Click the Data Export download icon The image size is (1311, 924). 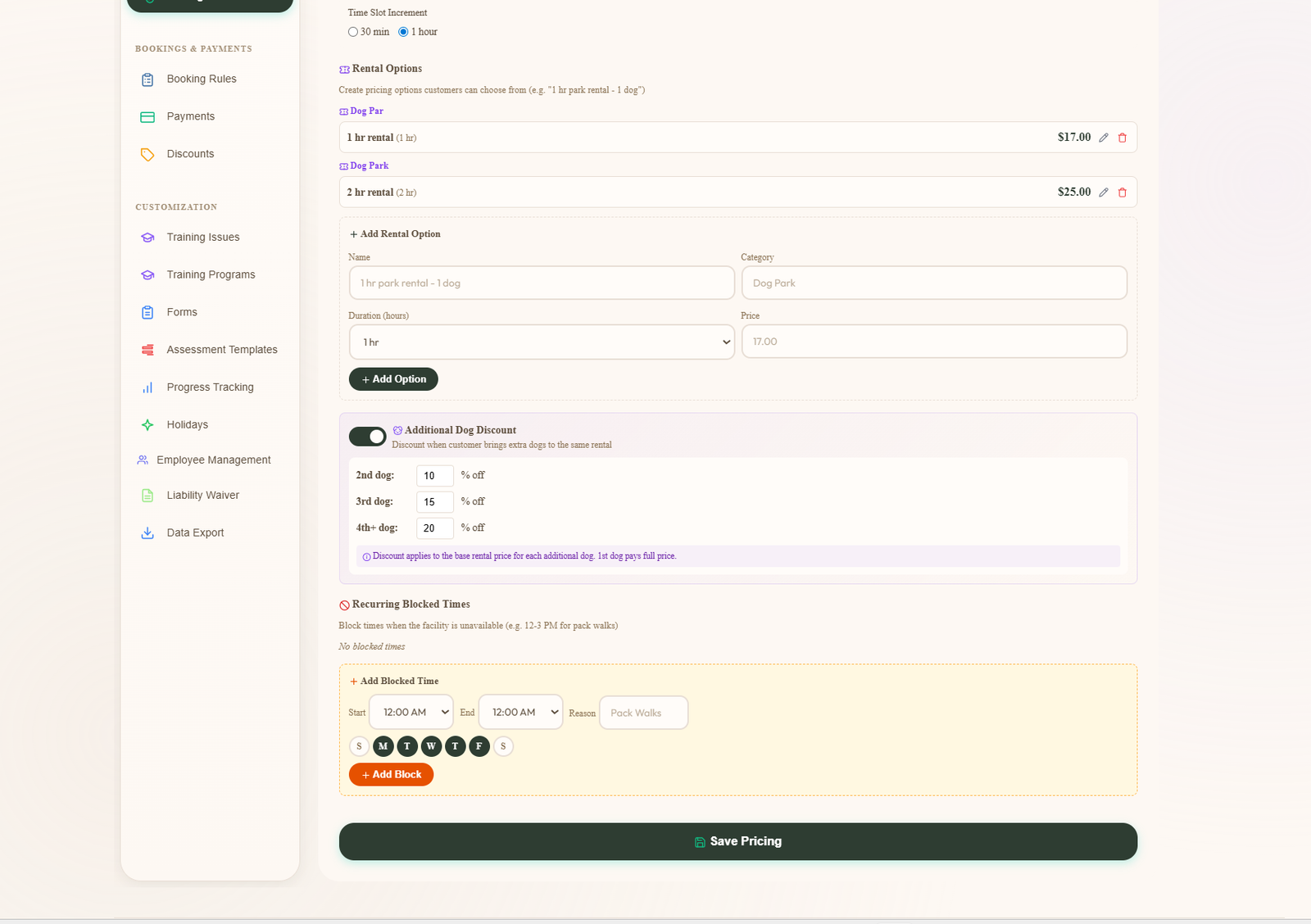tap(147, 533)
